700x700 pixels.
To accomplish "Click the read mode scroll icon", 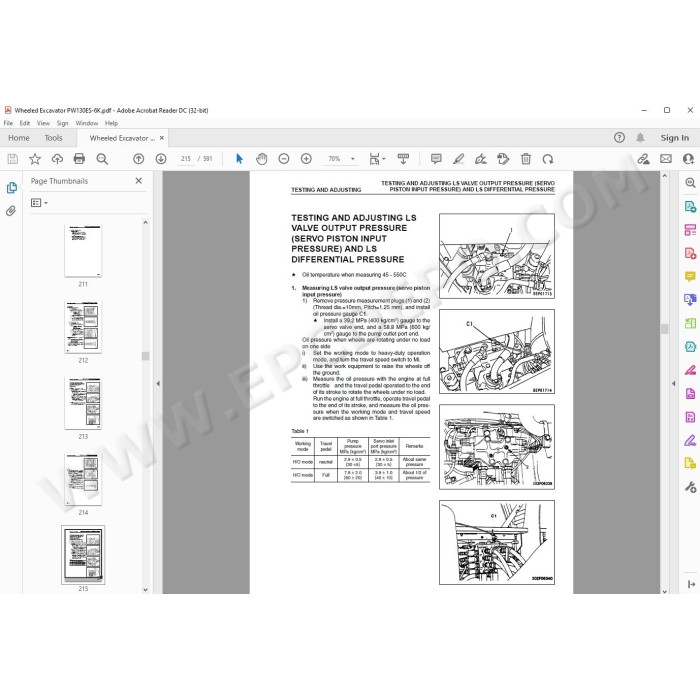I will [403, 159].
